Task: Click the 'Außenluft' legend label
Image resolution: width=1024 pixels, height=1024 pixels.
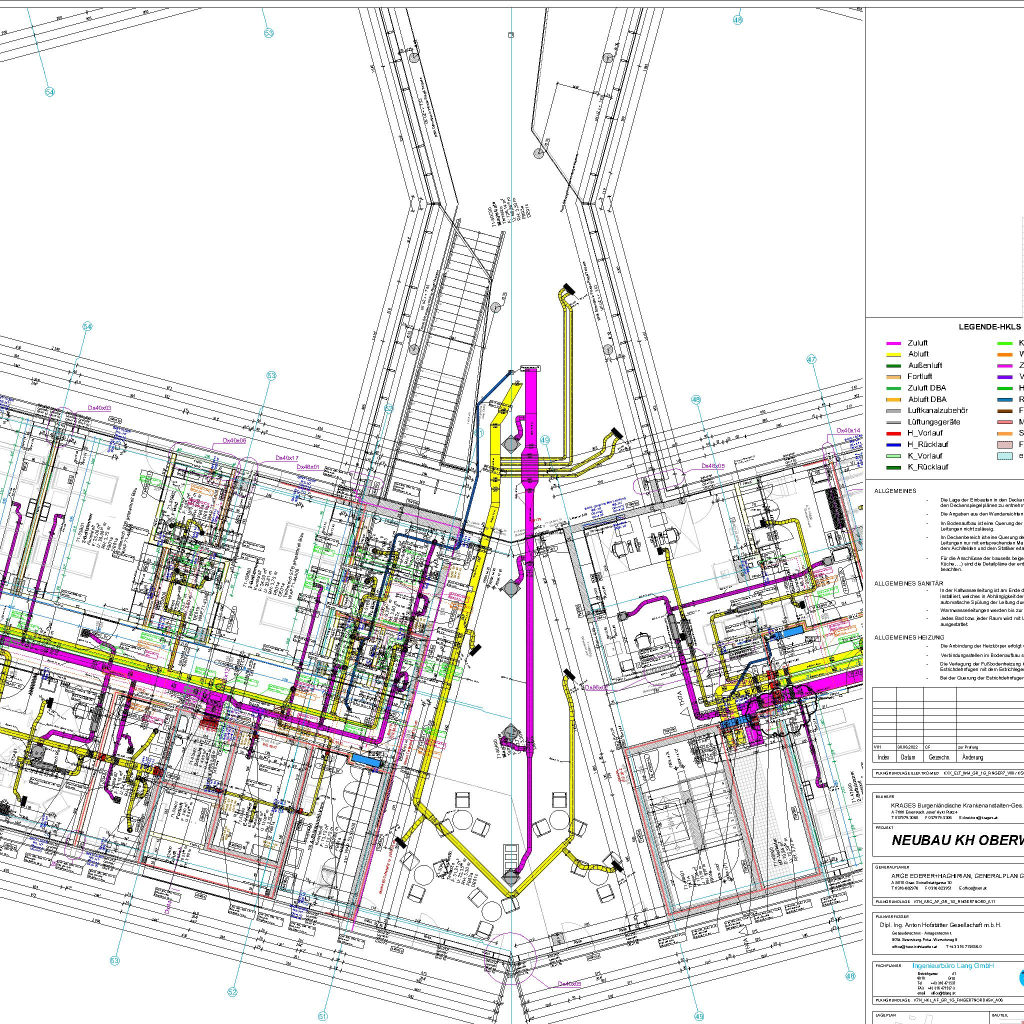Action: [x=925, y=366]
